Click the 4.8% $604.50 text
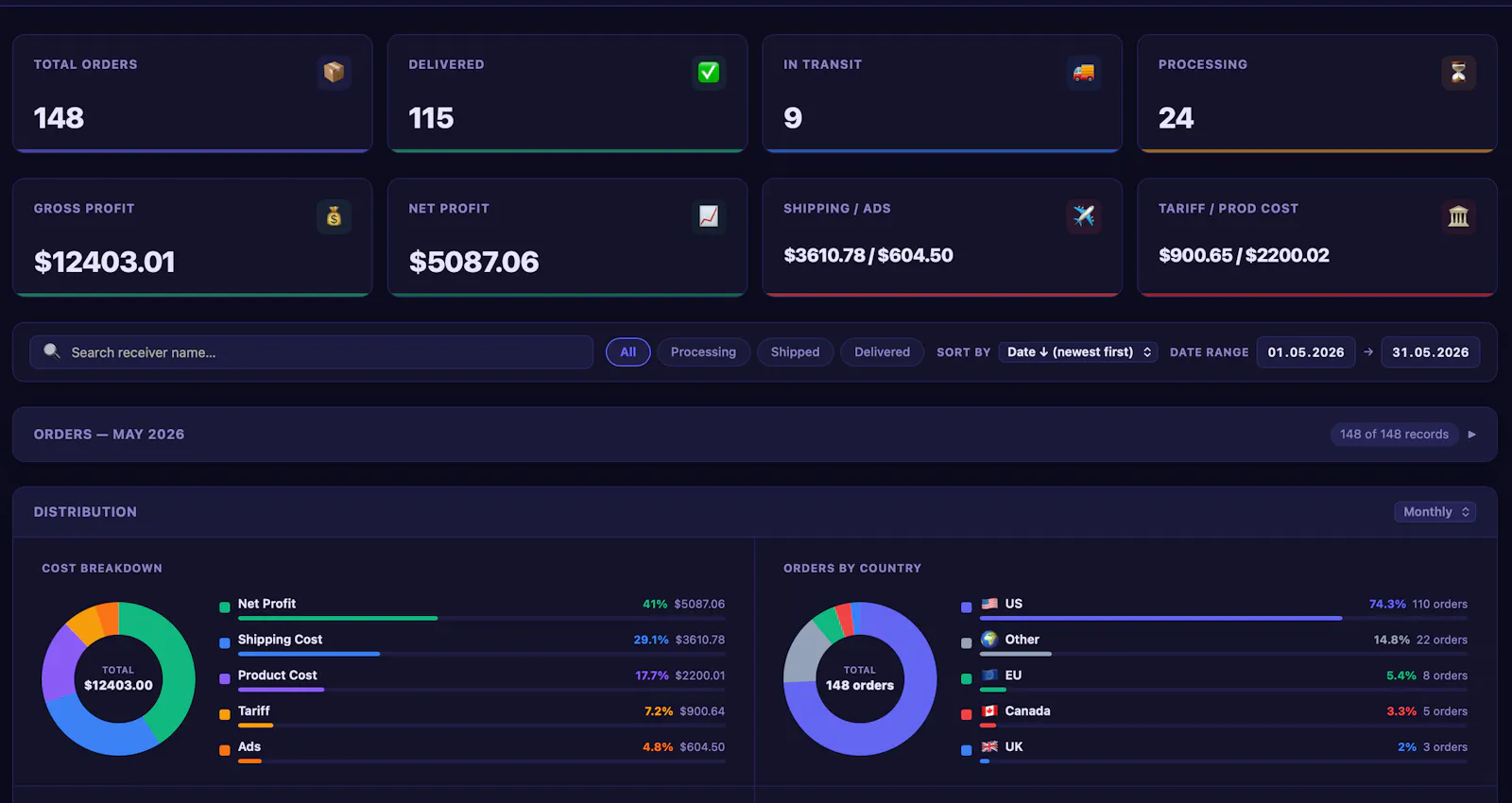The image size is (1512, 803). (684, 747)
